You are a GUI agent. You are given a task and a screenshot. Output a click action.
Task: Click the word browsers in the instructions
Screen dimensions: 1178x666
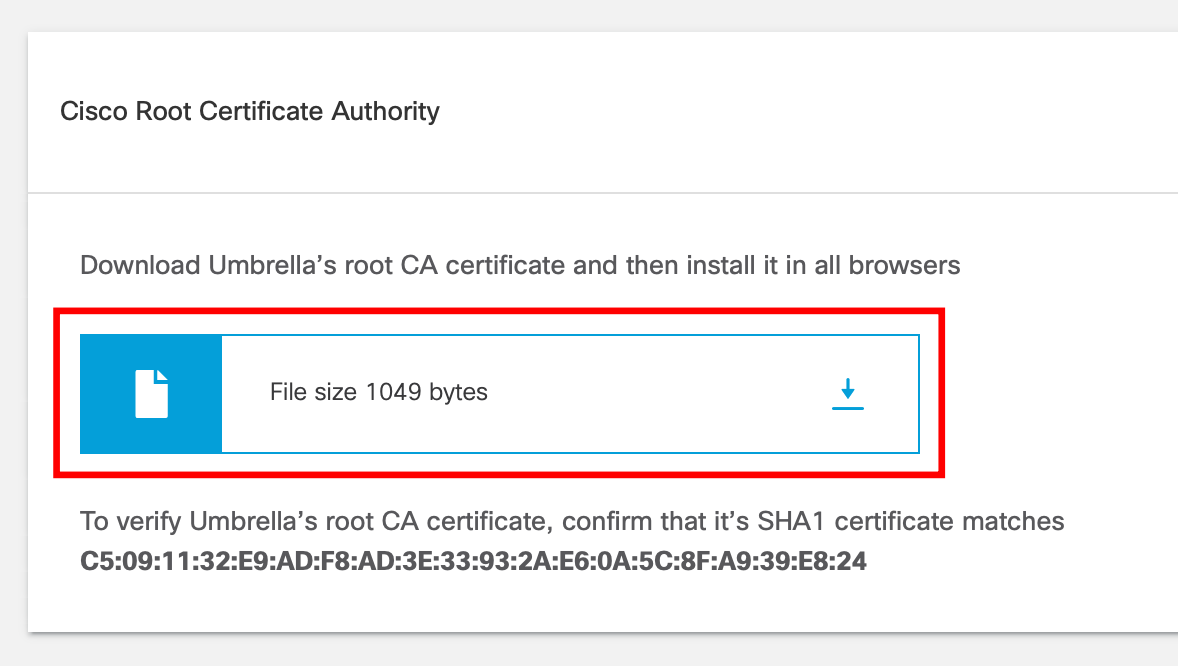pyautogui.click(x=905, y=265)
